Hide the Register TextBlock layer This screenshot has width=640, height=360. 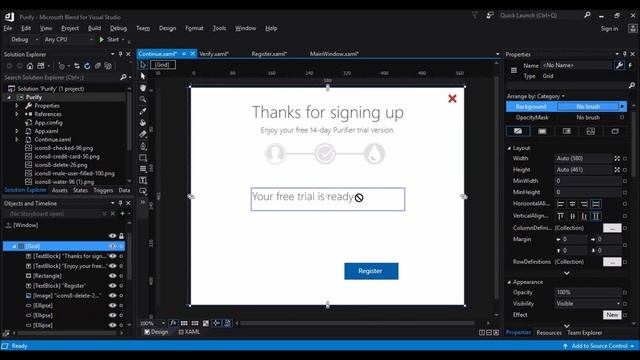click(112, 286)
